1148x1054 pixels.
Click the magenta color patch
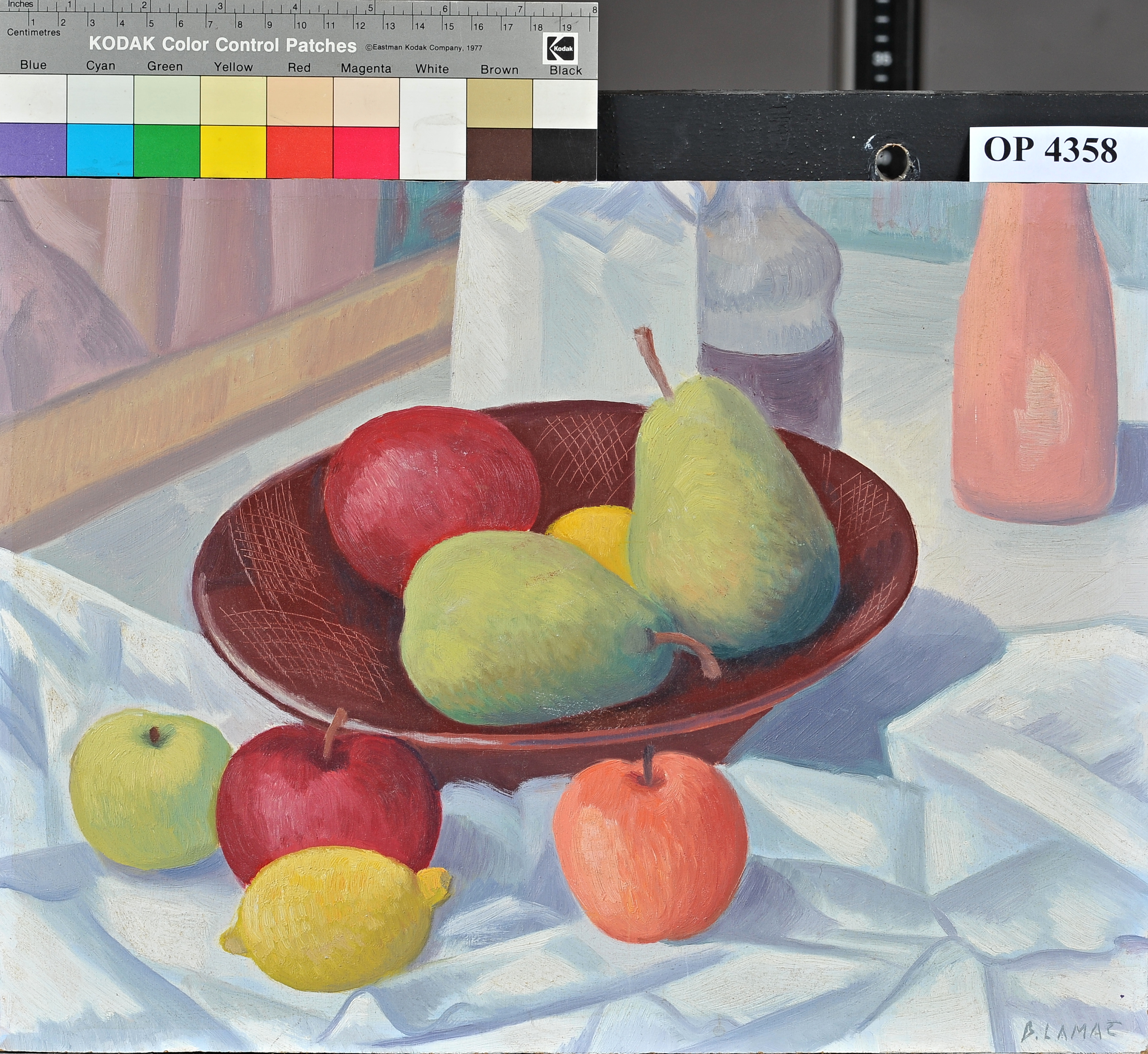pos(366,153)
